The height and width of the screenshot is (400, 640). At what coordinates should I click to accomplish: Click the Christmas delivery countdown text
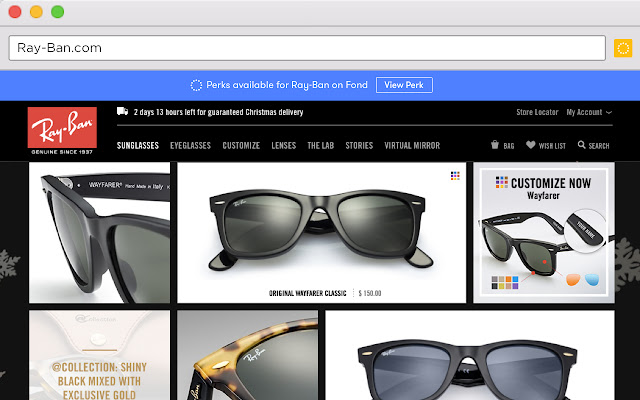click(218, 112)
